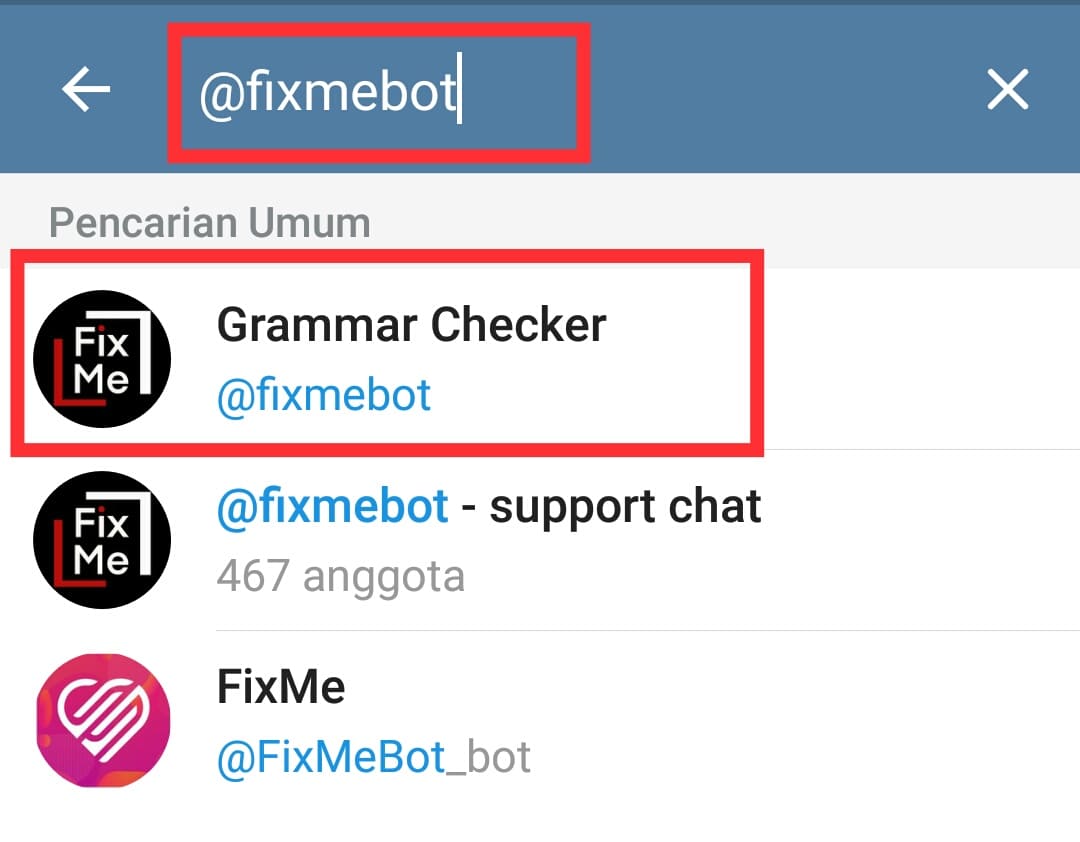Place cursor after @fixmebot text

[x=460, y=89]
